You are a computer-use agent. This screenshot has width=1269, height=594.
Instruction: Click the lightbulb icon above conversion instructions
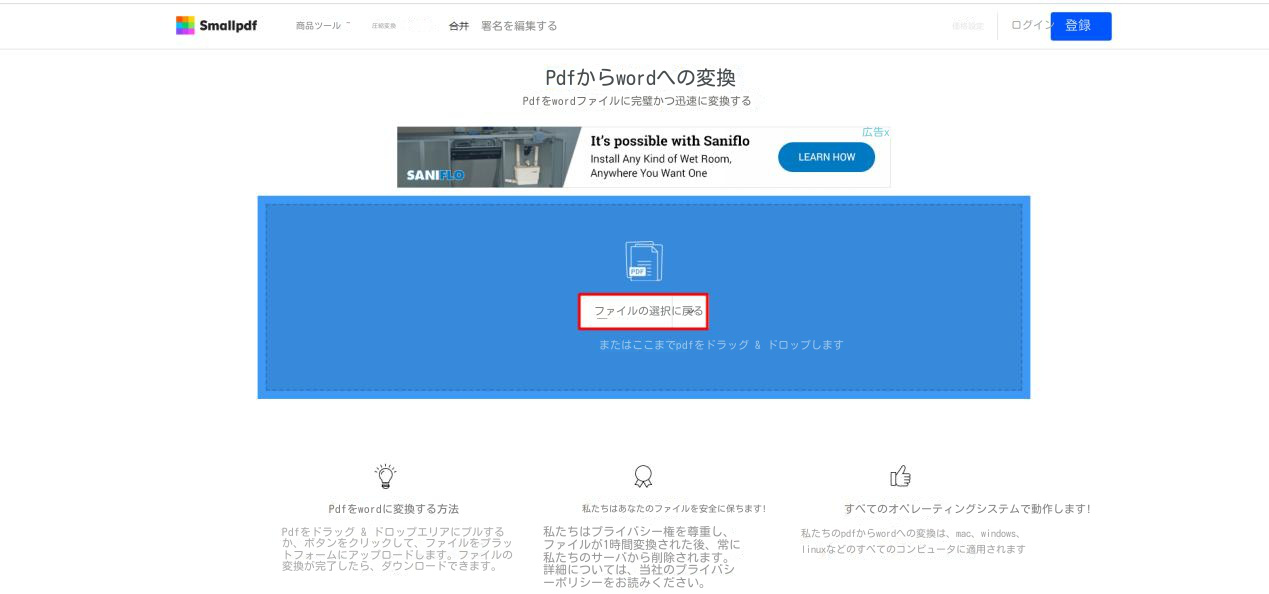[x=385, y=476]
